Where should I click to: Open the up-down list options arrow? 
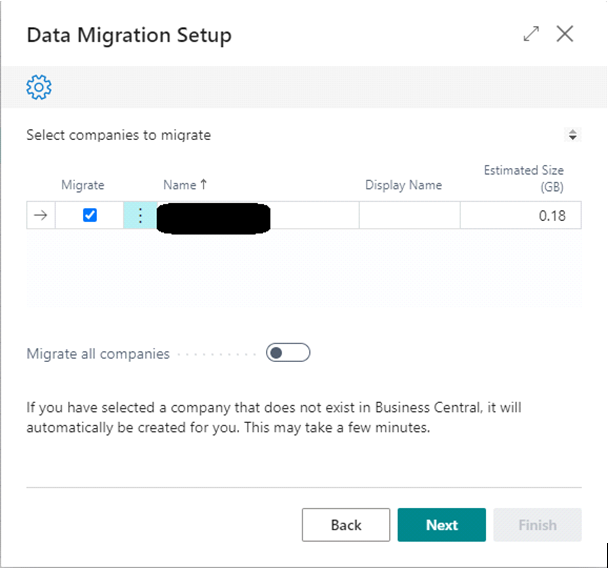(573, 135)
